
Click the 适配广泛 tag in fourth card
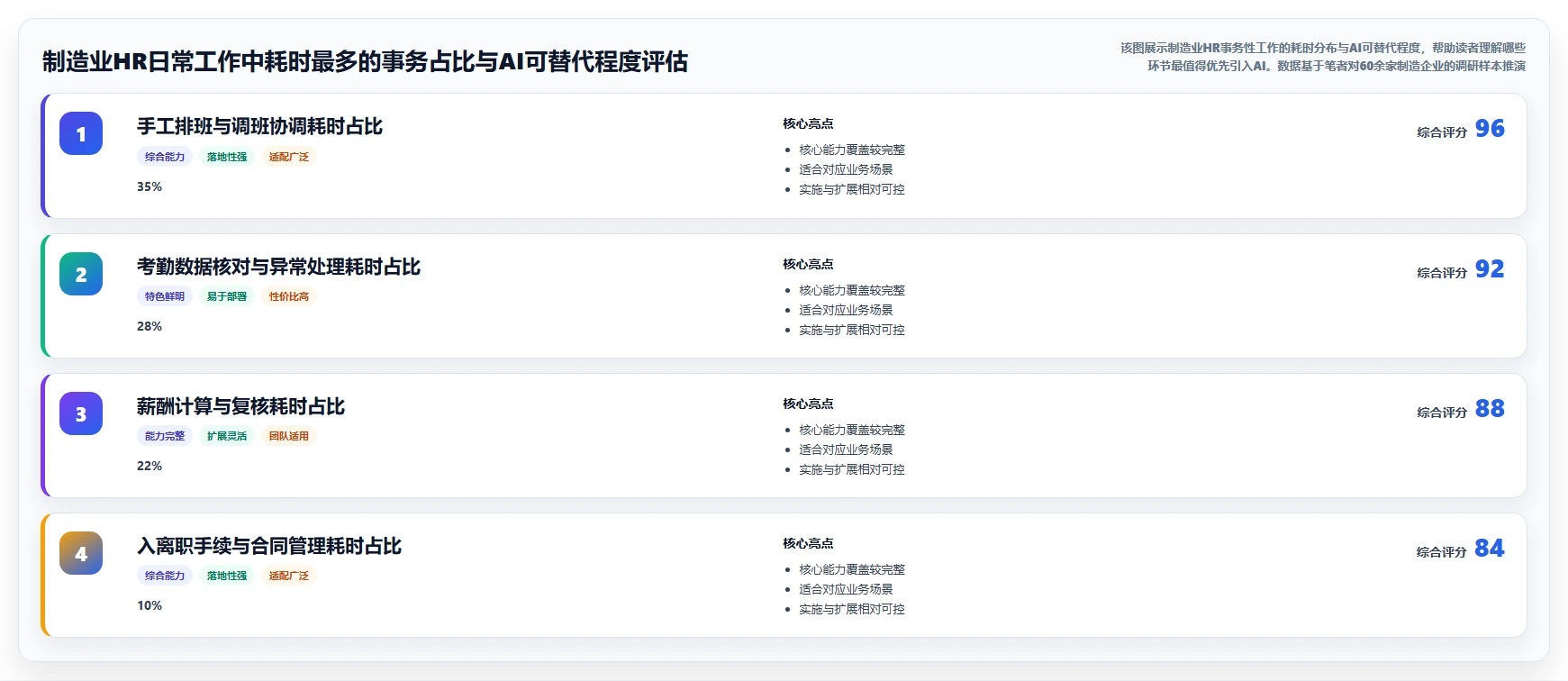click(289, 576)
